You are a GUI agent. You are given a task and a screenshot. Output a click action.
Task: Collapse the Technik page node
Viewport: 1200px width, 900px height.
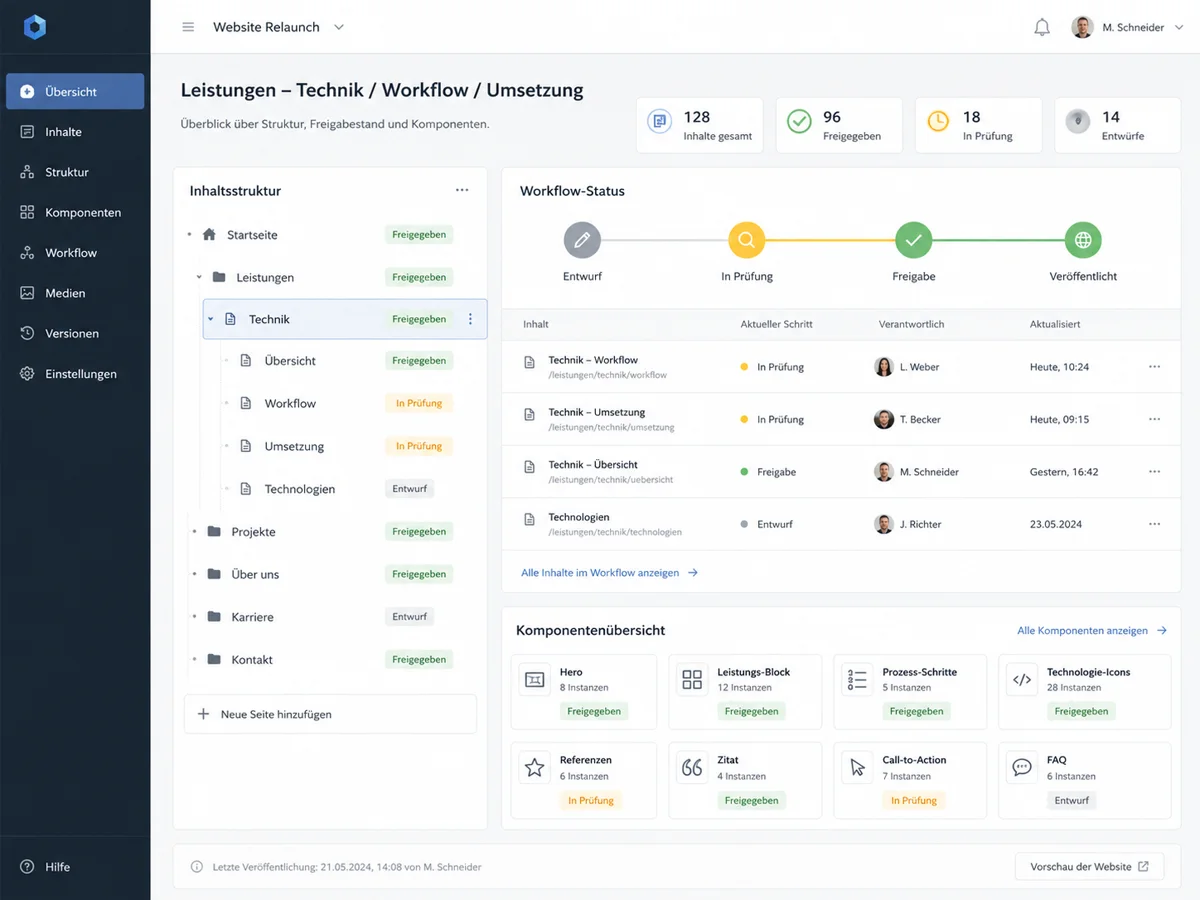[x=211, y=319]
